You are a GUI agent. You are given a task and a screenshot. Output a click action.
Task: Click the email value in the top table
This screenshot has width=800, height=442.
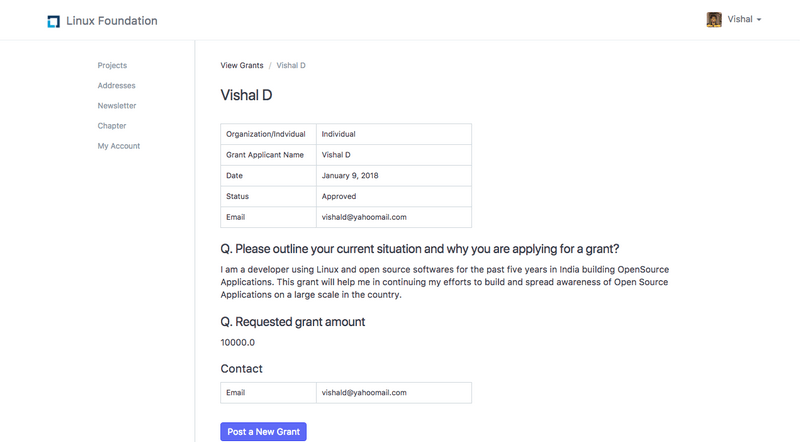[x=364, y=217]
